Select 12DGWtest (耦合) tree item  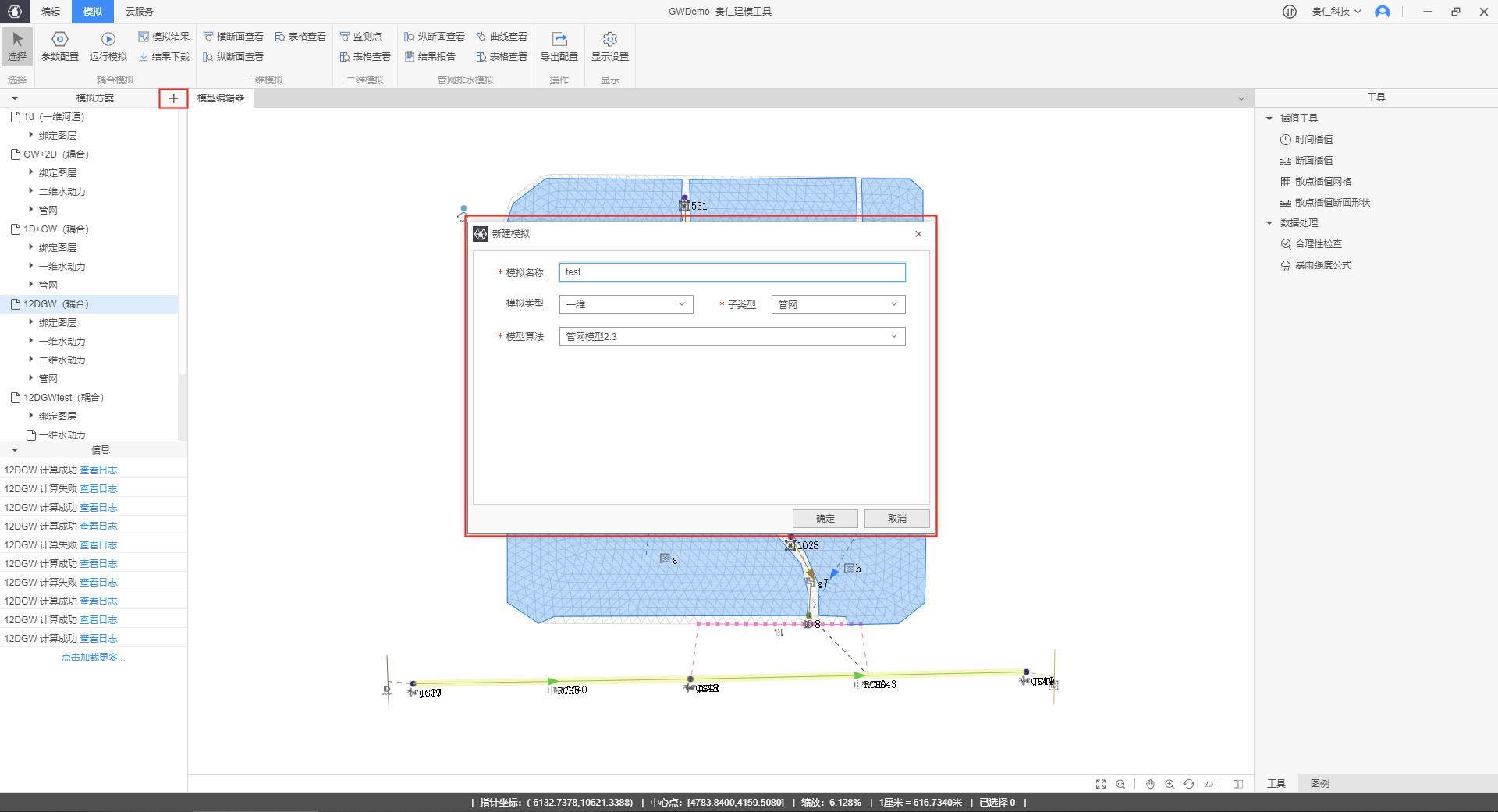pyautogui.click(x=89, y=398)
